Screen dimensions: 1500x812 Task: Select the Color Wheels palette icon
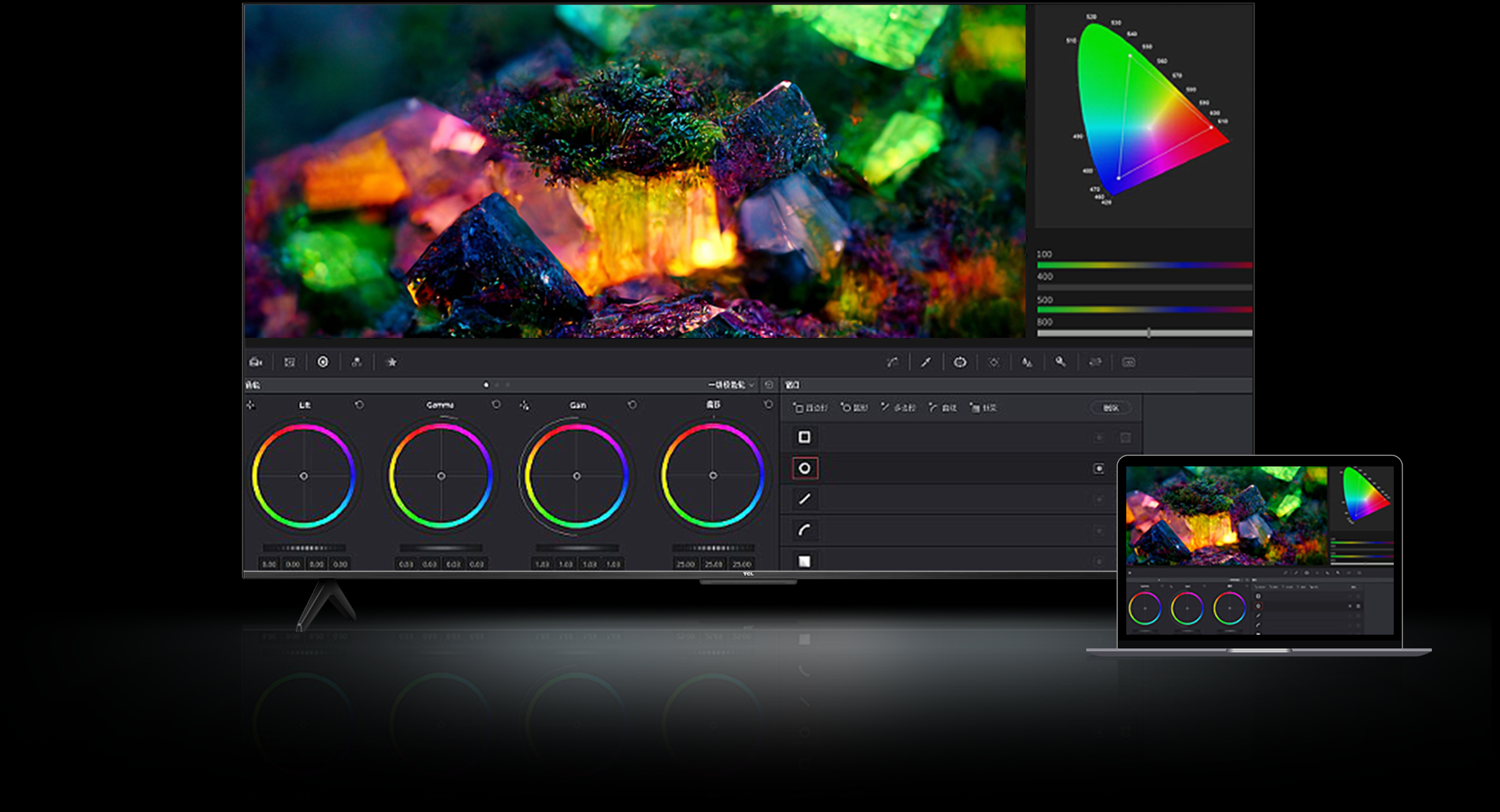tap(323, 362)
